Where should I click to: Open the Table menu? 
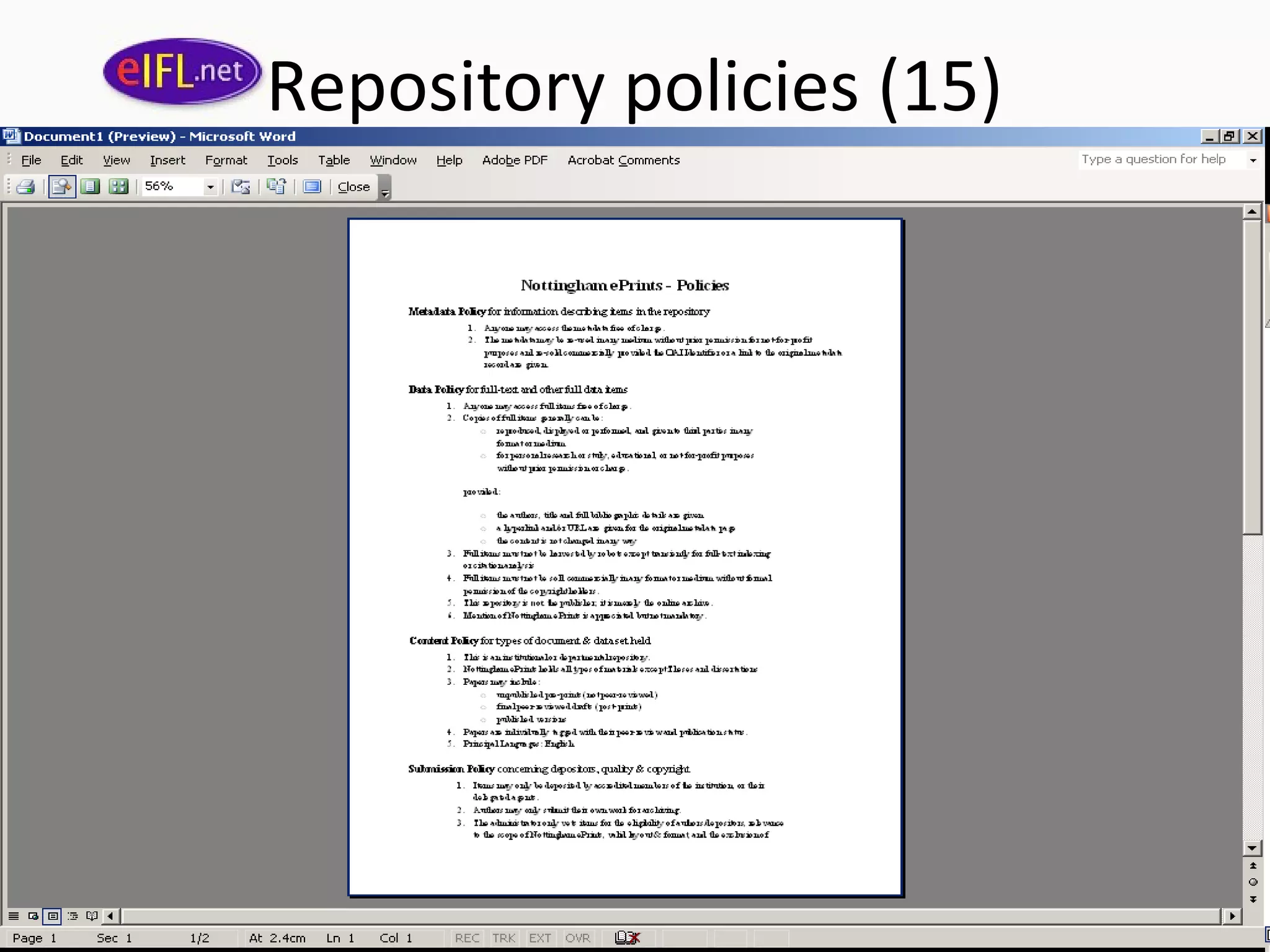334,160
